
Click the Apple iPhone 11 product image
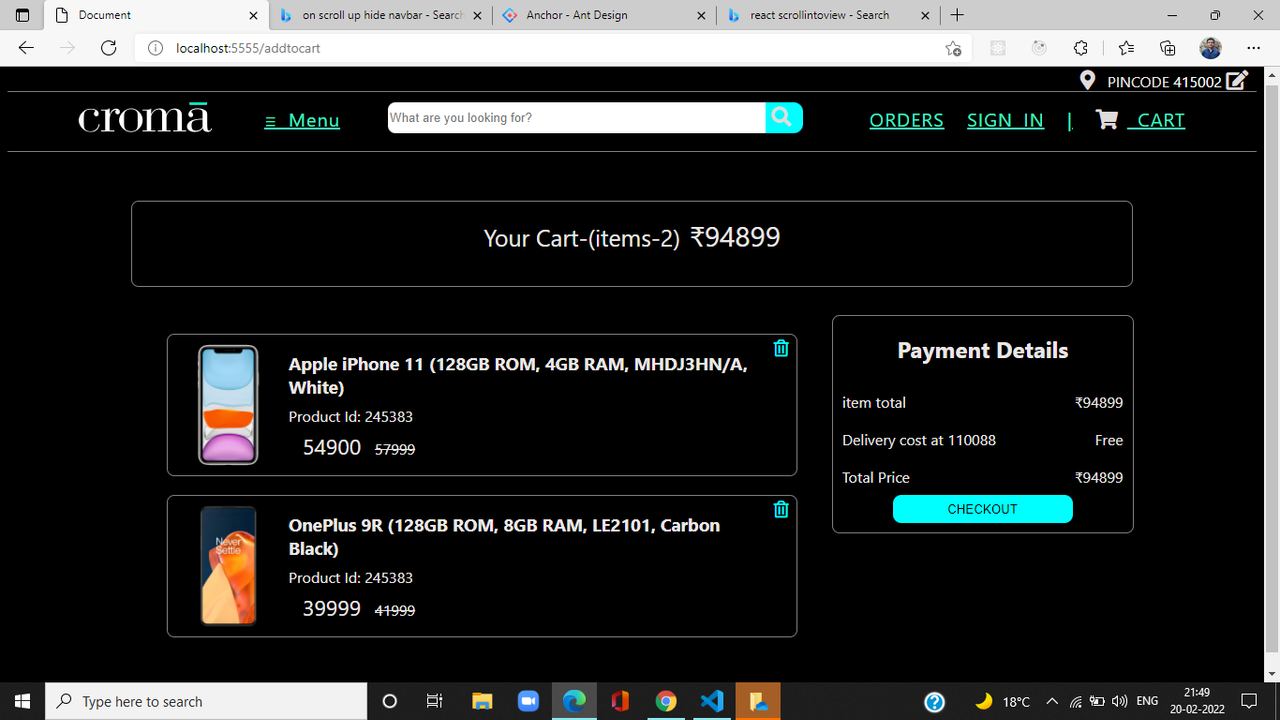coord(228,405)
